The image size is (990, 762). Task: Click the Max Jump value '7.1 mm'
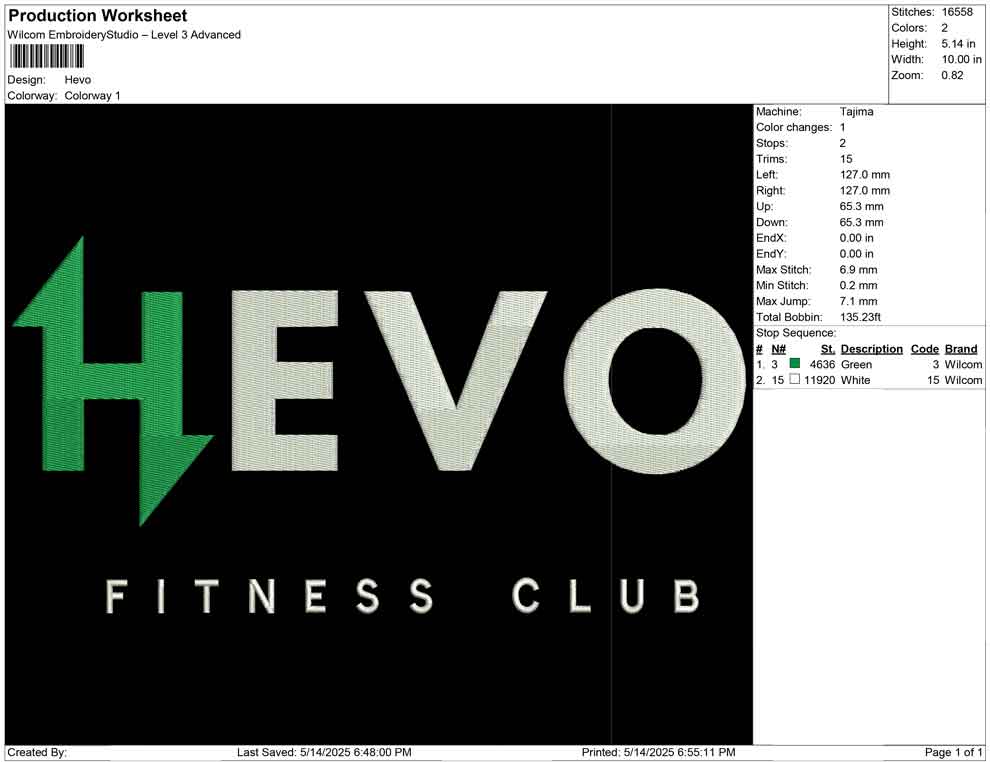coord(859,301)
